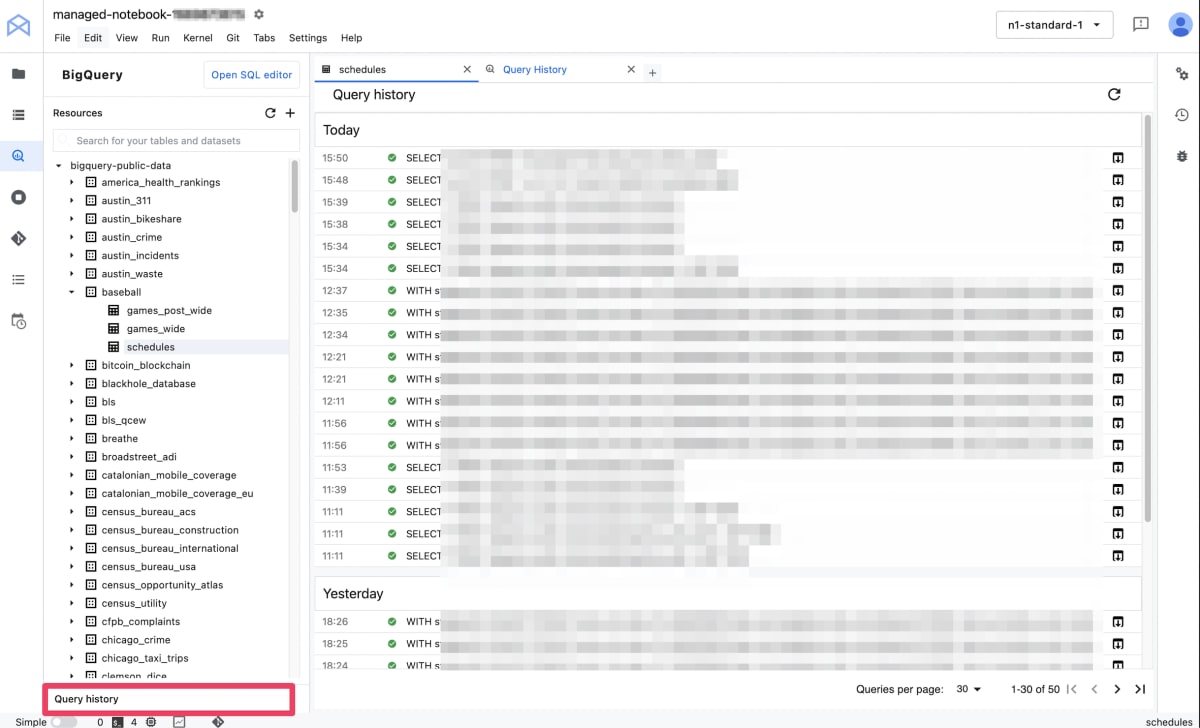Image resolution: width=1200 pixels, height=728 pixels.
Task: Open property inspector gears icon
Action: (x=1182, y=74)
